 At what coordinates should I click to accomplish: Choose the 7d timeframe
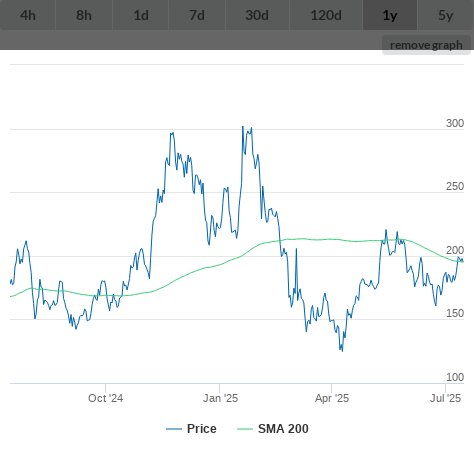click(x=197, y=15)
